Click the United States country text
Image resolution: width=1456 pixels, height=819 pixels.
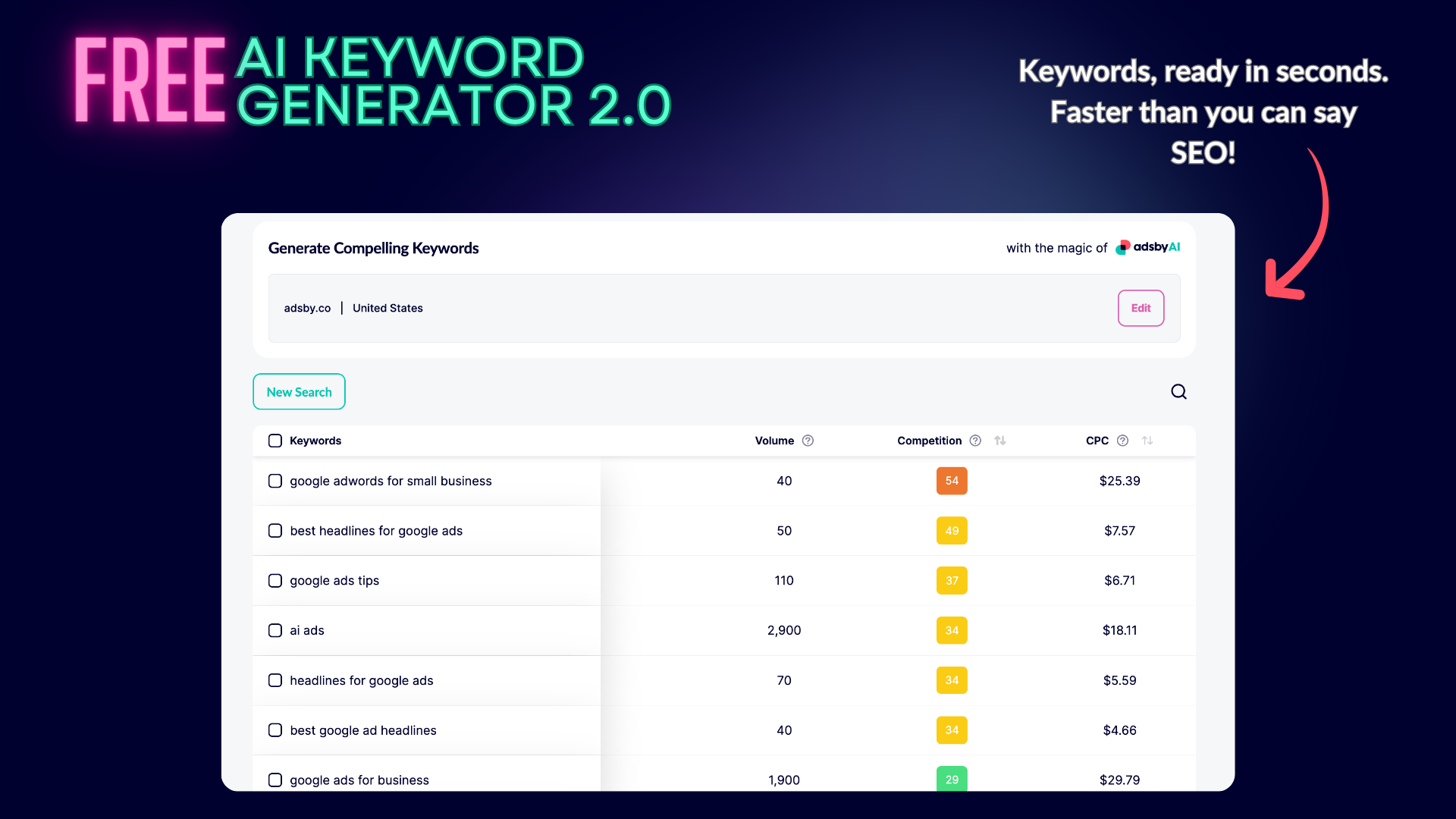(x=388, y=308)
